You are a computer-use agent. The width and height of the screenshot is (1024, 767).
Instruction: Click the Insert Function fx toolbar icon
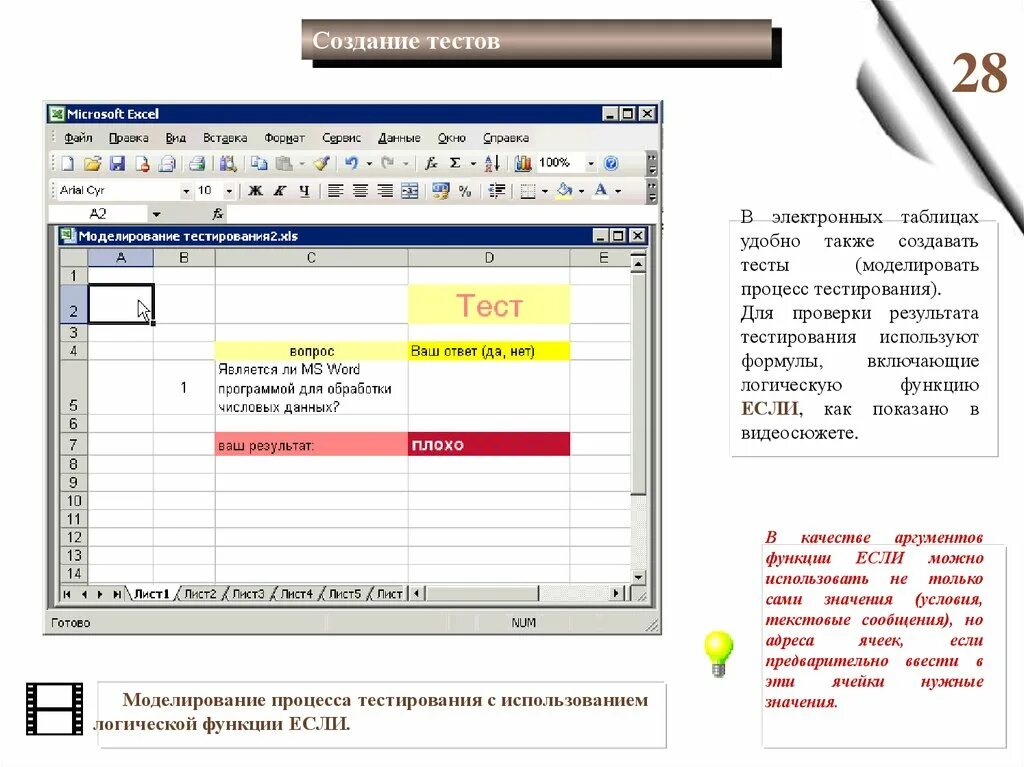[431, 163]
